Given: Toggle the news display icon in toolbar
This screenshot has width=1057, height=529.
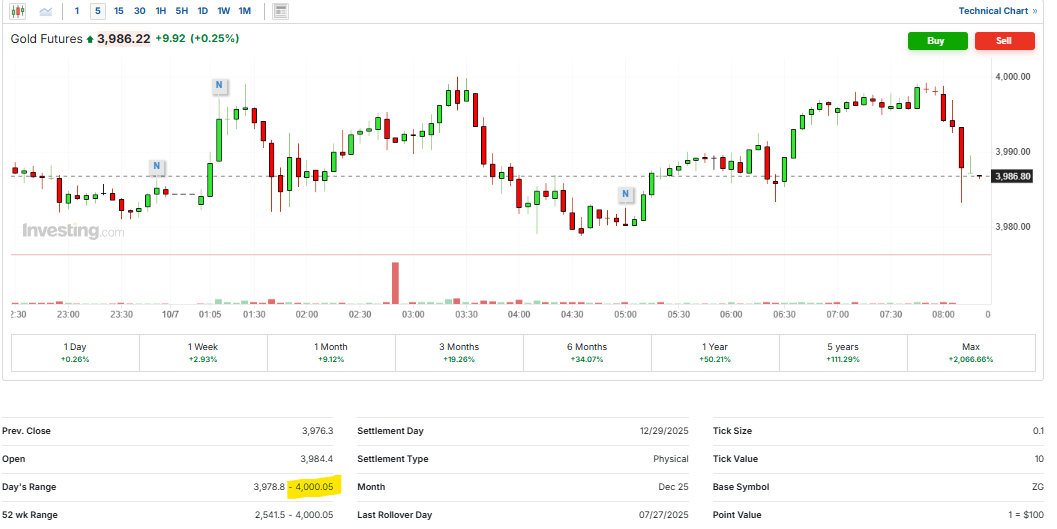Looking at the screenshot, I should pos(281,11).
